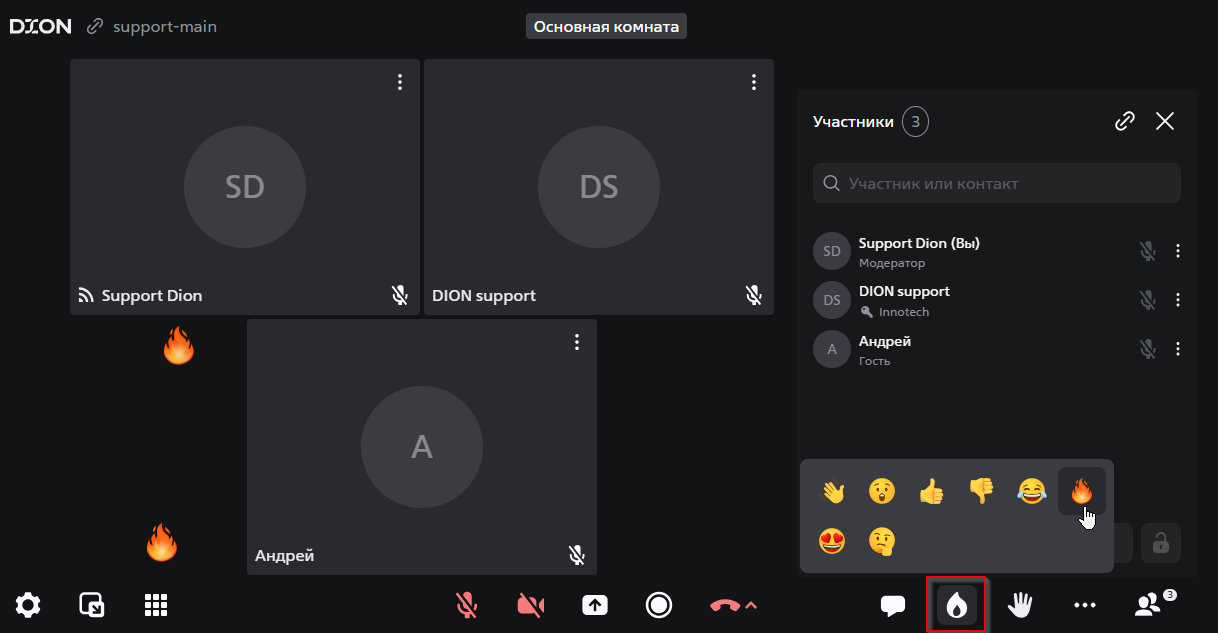
Task: Close the Участники participants panel
Action: point(1165,121)
